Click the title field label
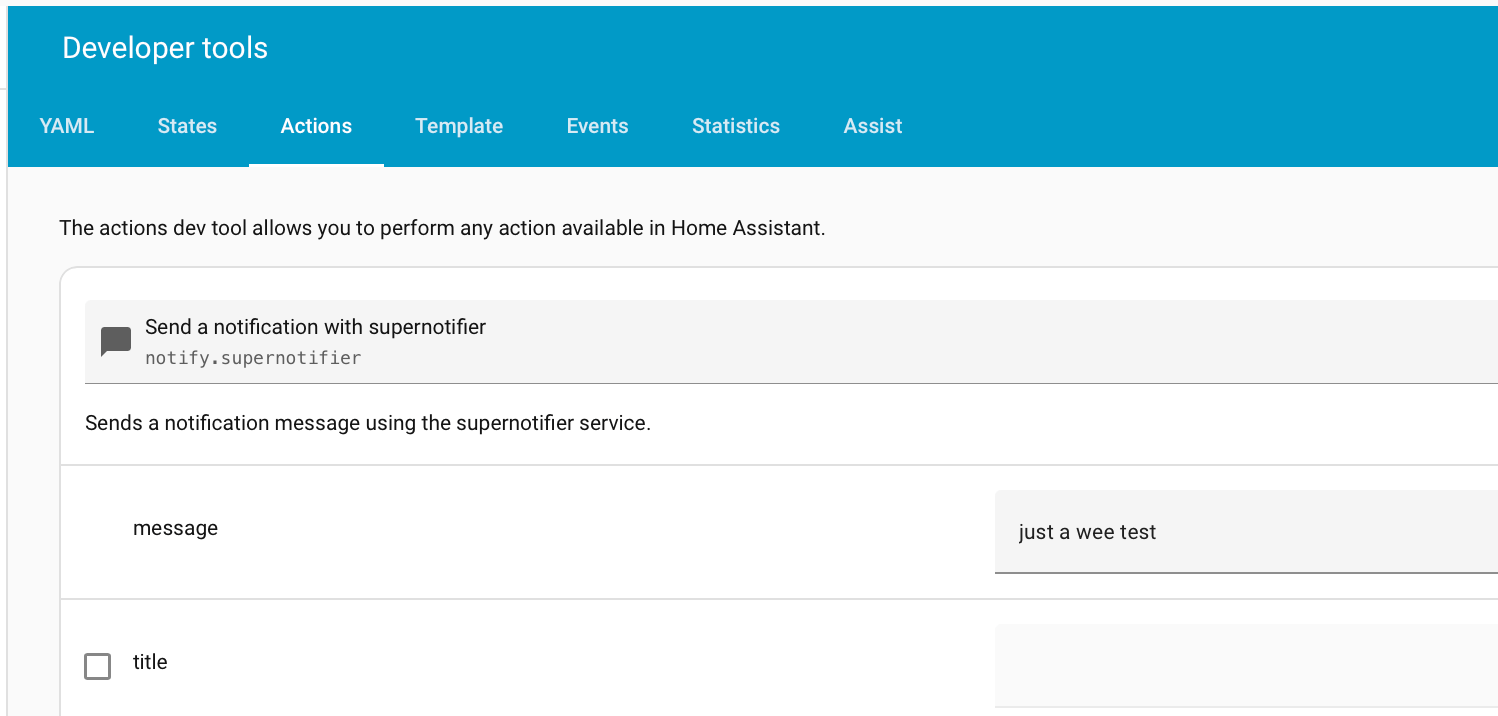1498x716 pixels. click(152, 662)
